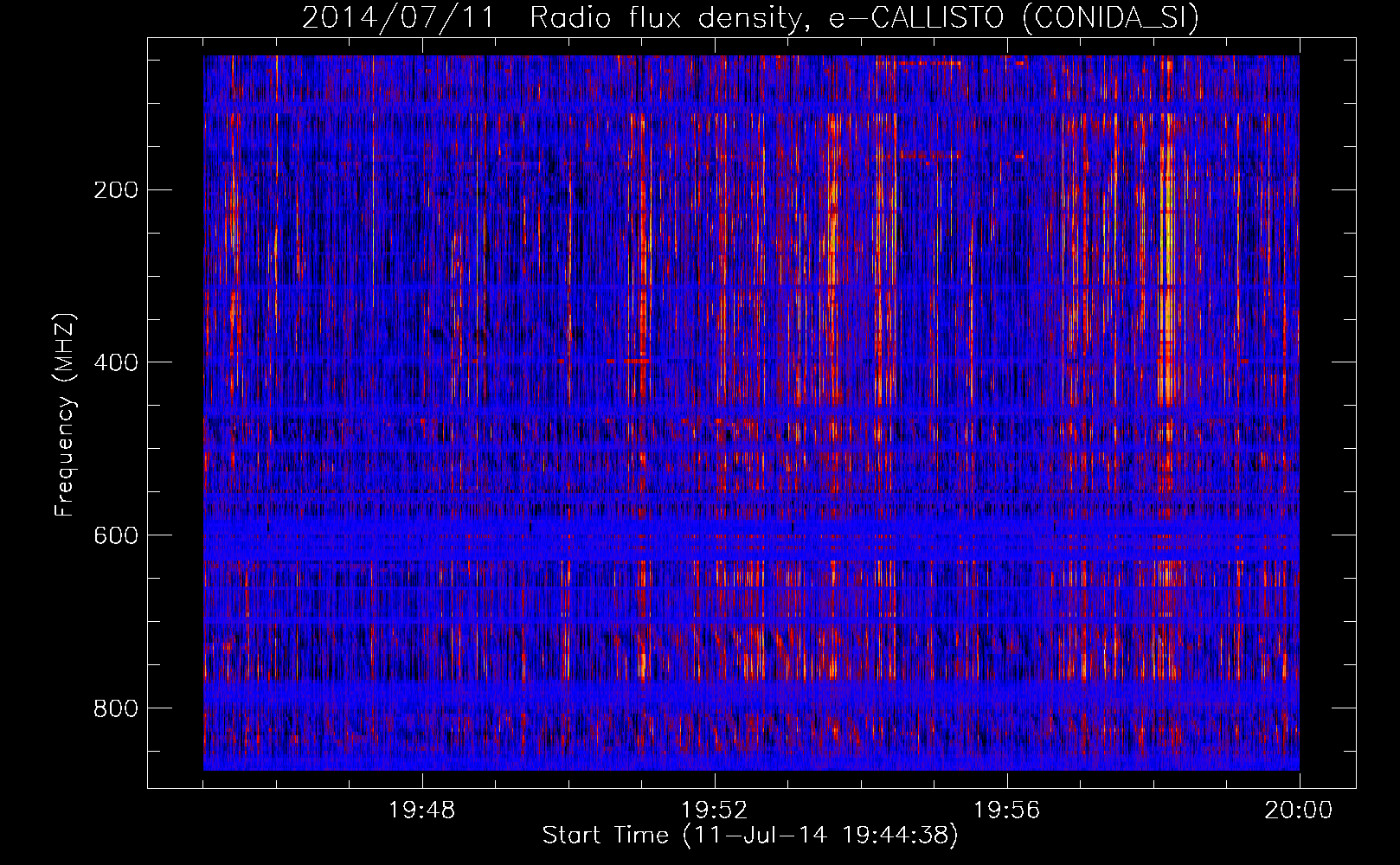The image size is (1400, 865).
Task: Click the 'Start Time (11-Jul-14 19:44:38)' label
Action: pyautogui.click(x=750, y=836)
